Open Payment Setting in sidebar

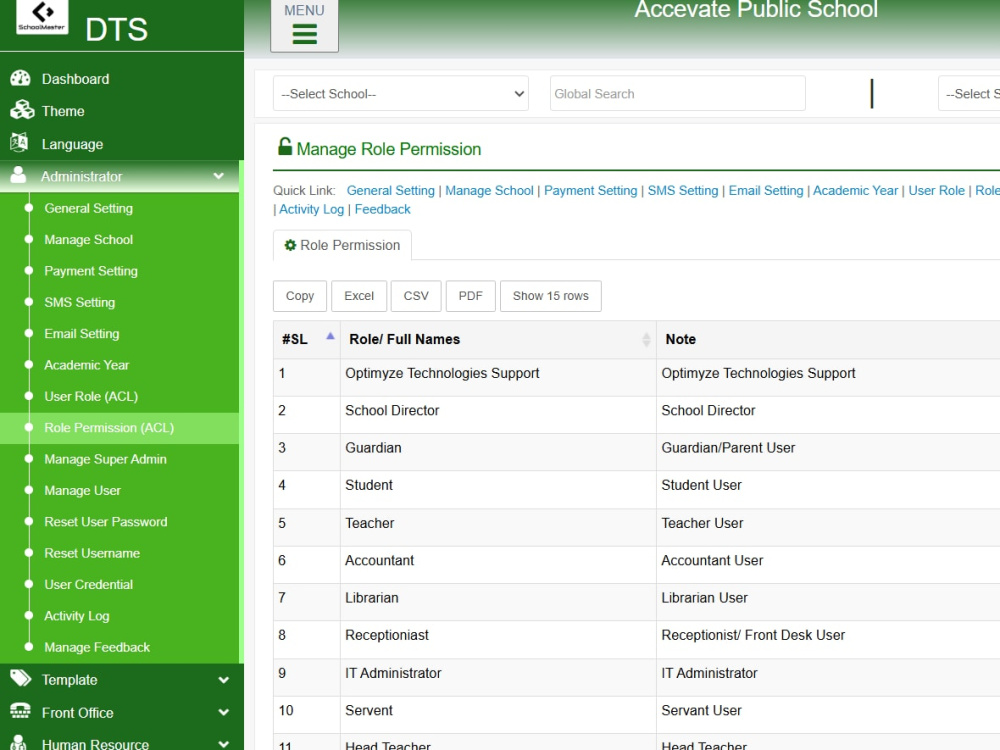click(x=91, y=270)
